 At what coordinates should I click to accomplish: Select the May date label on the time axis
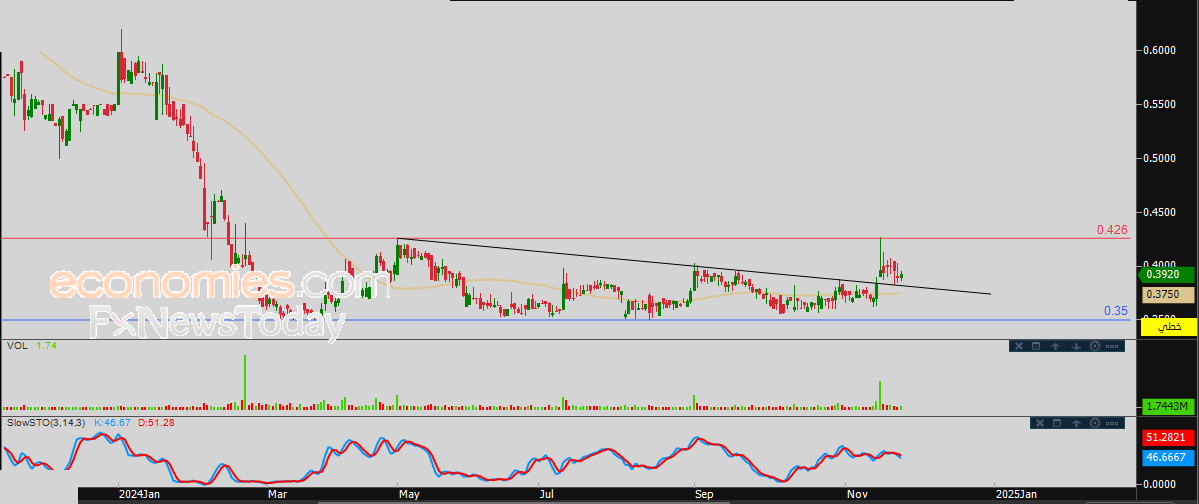408,494
